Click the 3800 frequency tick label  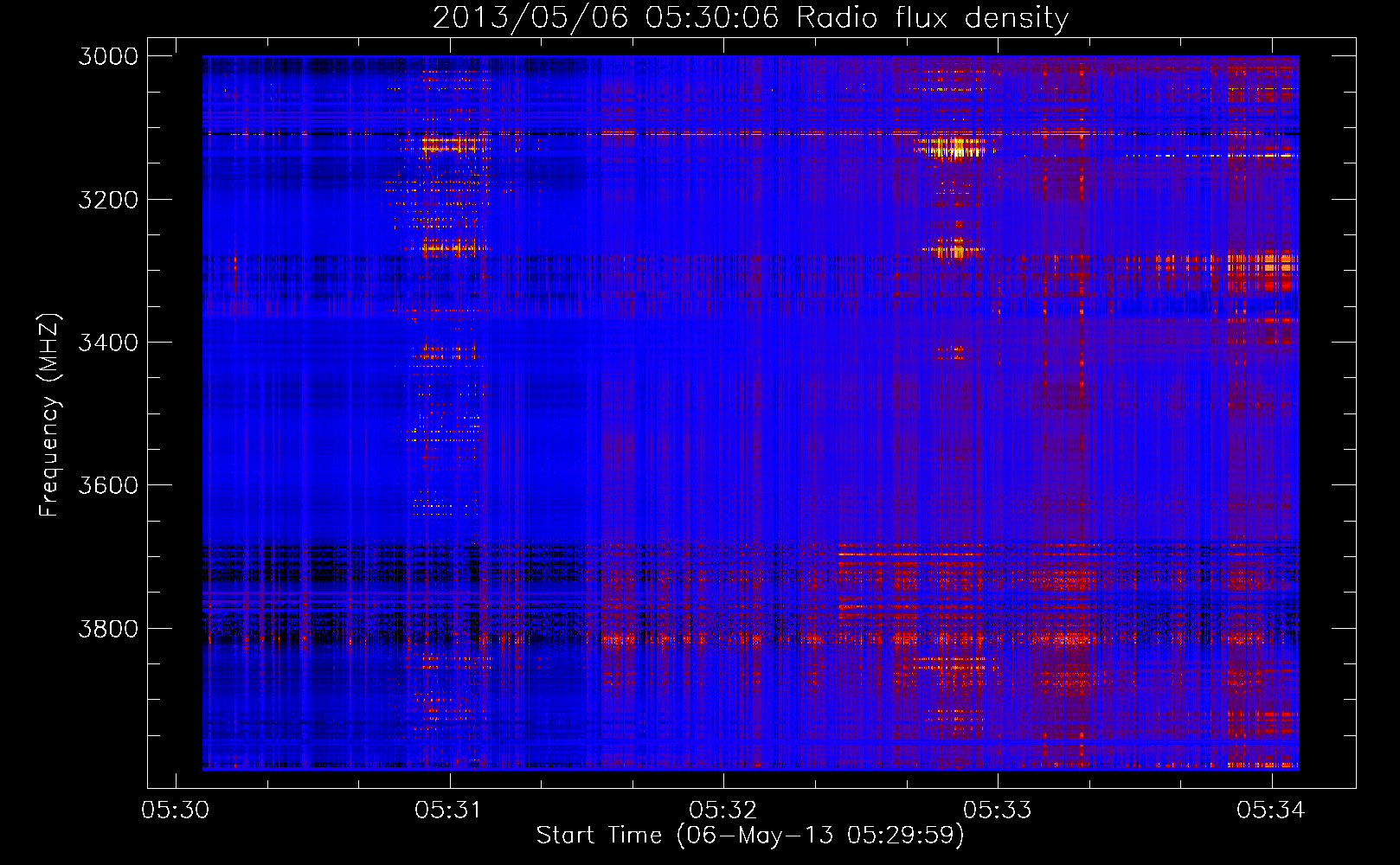click(107, 628)
